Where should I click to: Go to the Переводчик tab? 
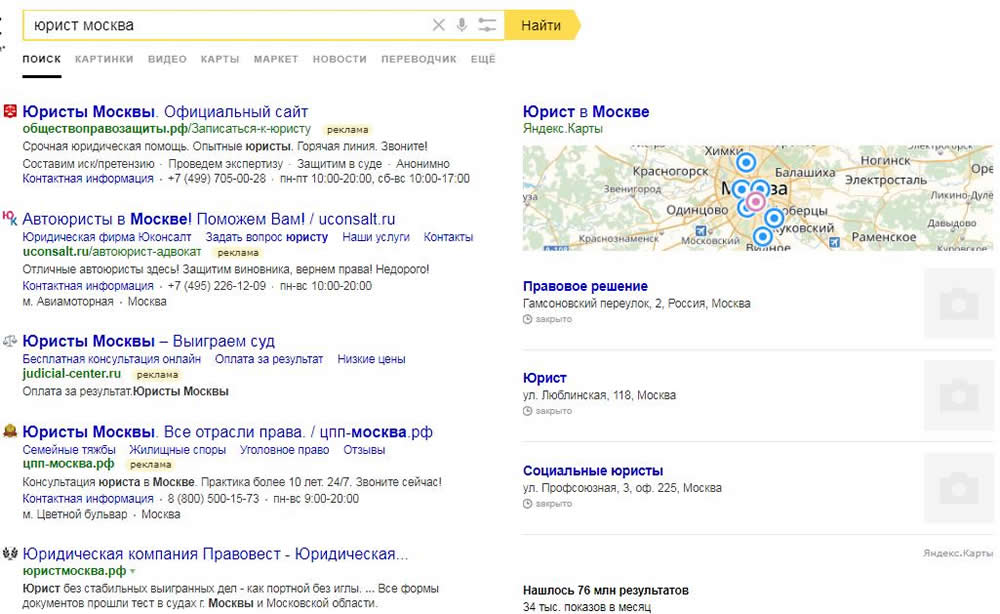coord(418,59)
